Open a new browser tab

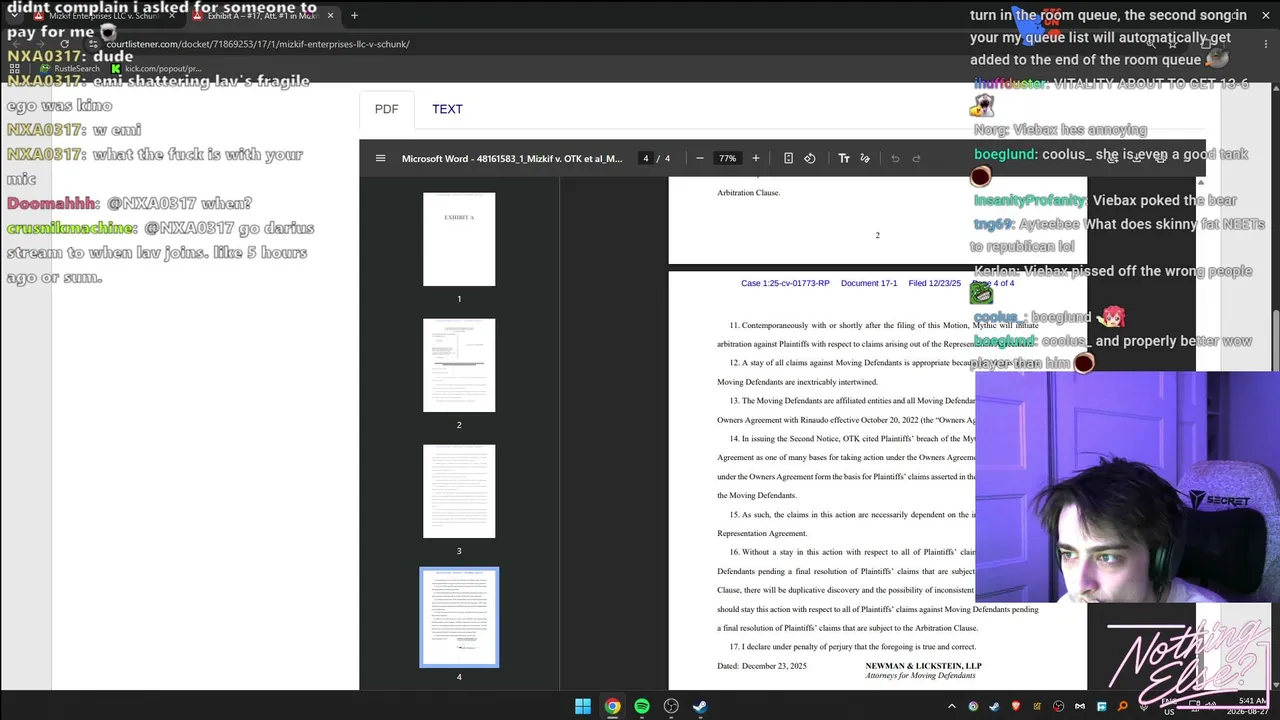(x=354, y=15)
